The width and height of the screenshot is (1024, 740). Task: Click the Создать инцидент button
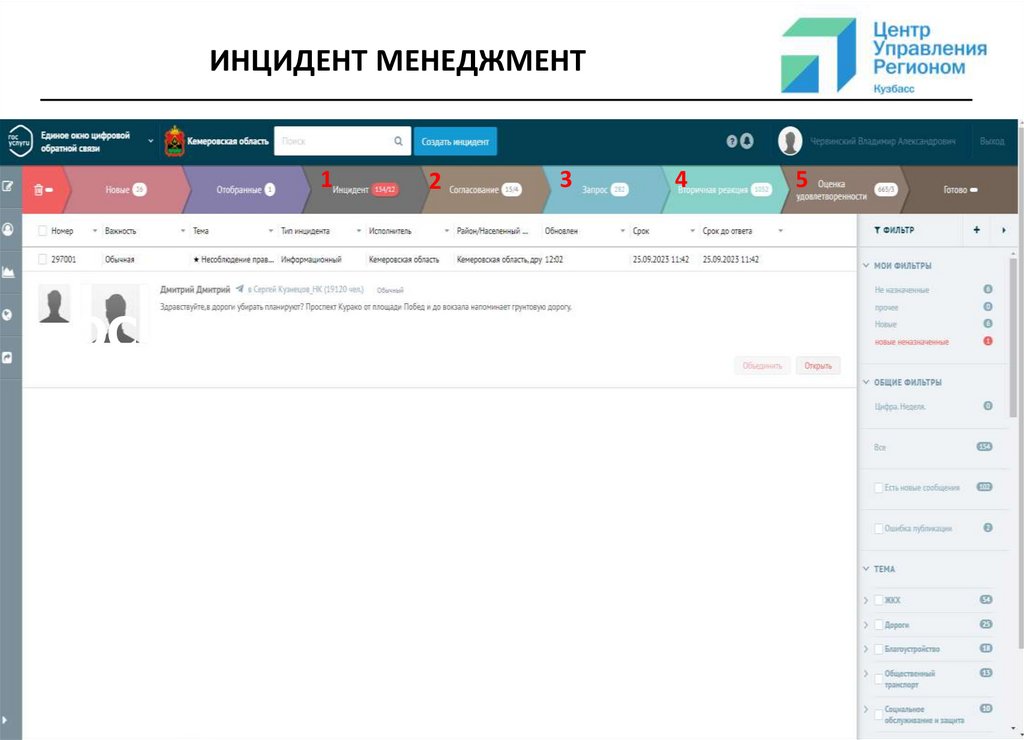pos(455,141)
